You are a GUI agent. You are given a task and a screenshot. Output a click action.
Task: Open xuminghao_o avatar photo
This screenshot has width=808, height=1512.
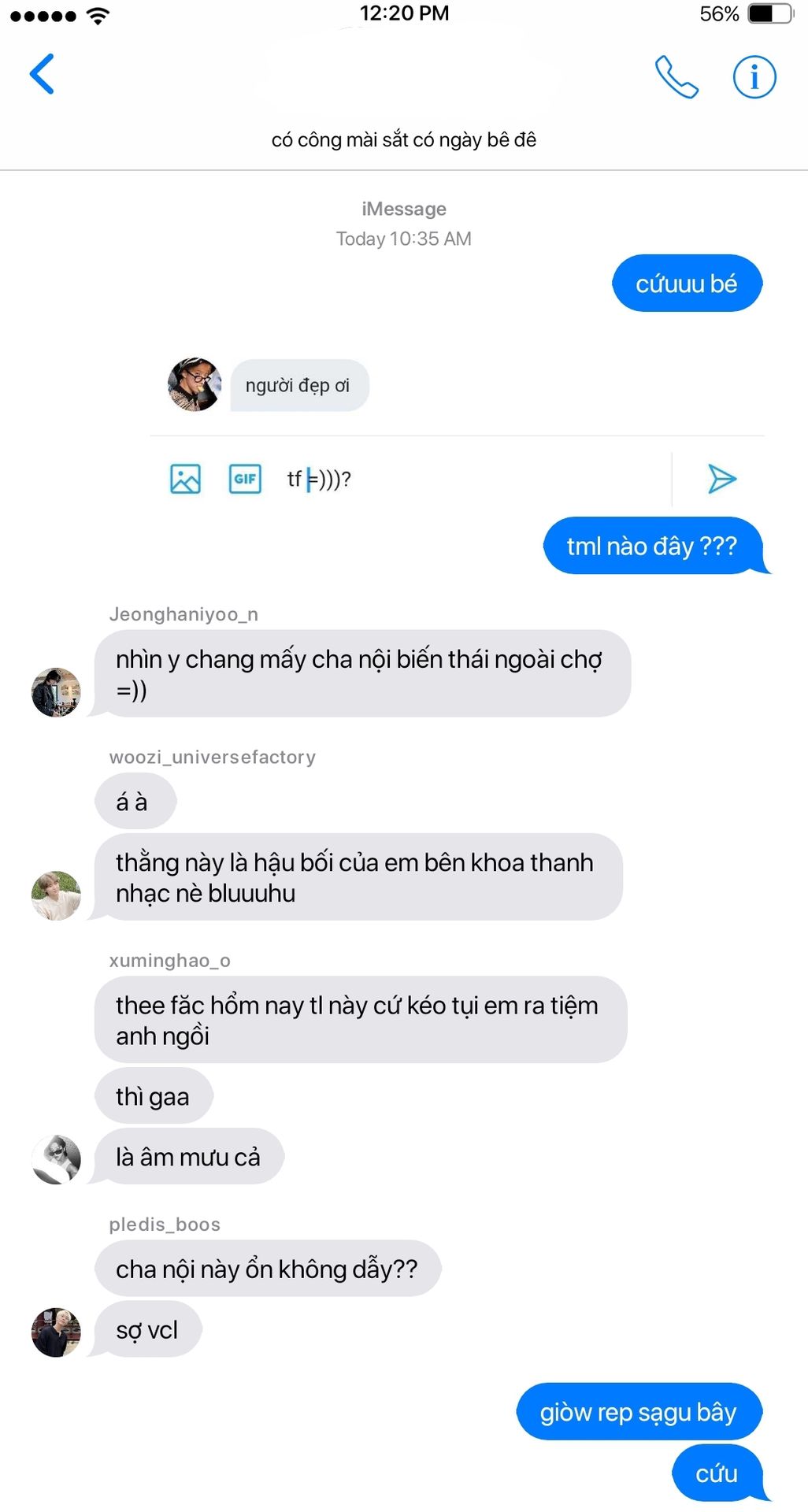pos(56,1159)
